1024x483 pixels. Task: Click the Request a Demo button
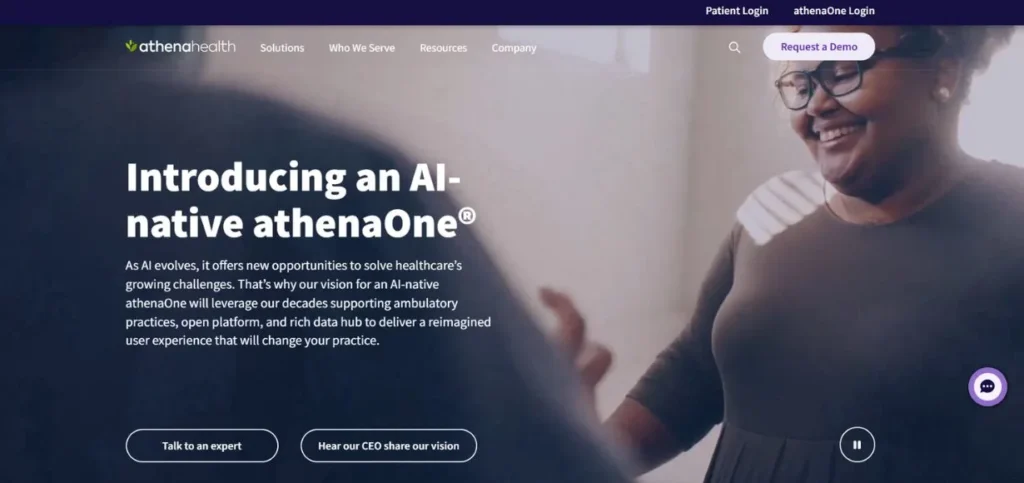[x=819, y=46]
